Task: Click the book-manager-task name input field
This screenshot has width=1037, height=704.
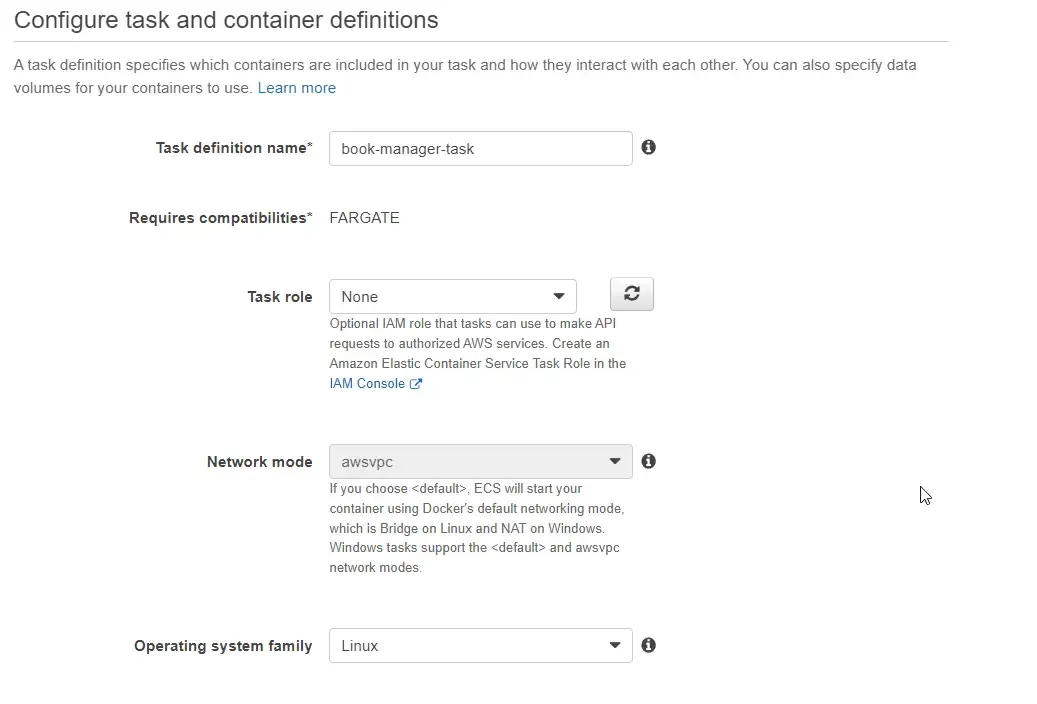Action: coord(480,148)
